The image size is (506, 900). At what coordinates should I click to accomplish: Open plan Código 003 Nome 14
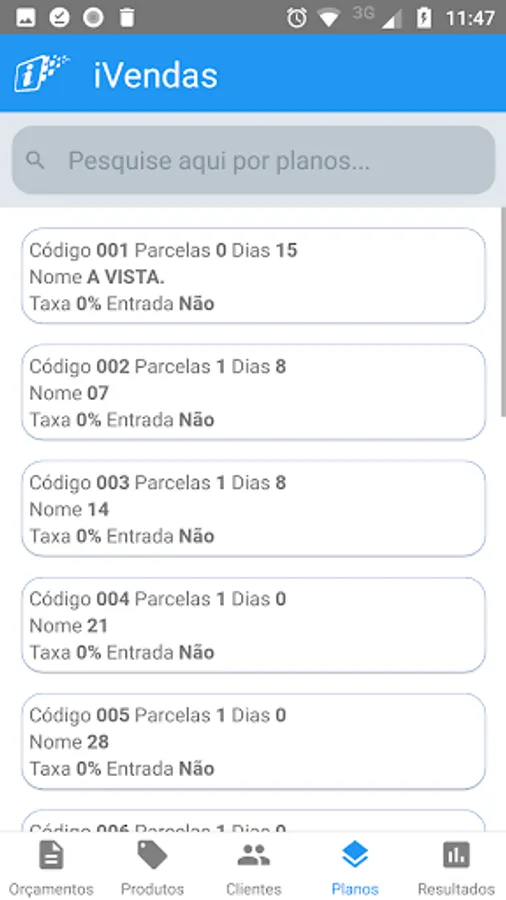point(254,509)
